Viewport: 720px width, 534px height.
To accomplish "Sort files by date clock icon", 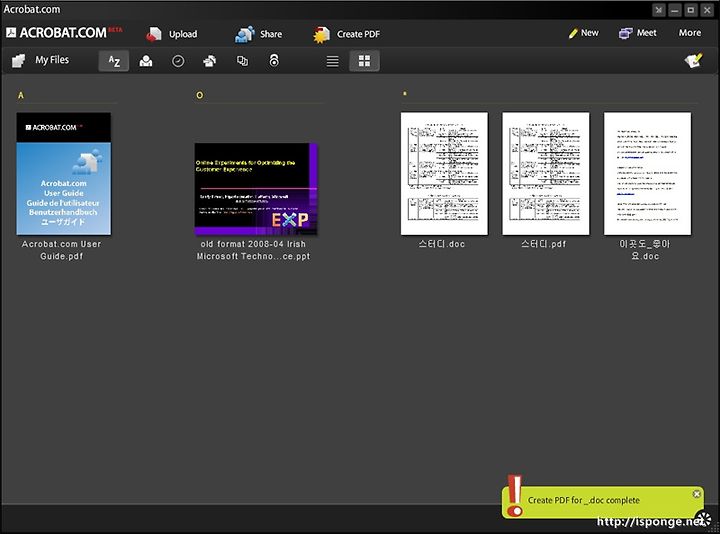I will click(178, 61).
